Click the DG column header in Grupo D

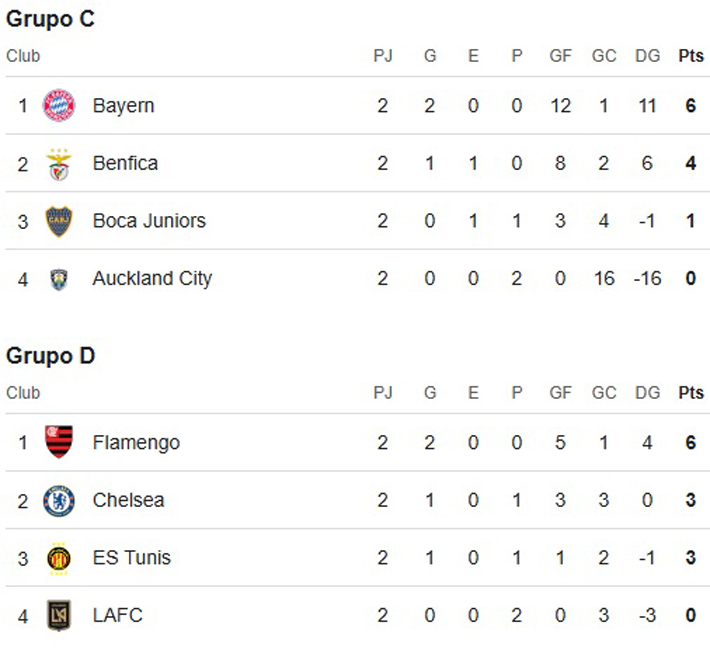click(x=648, y=392)
